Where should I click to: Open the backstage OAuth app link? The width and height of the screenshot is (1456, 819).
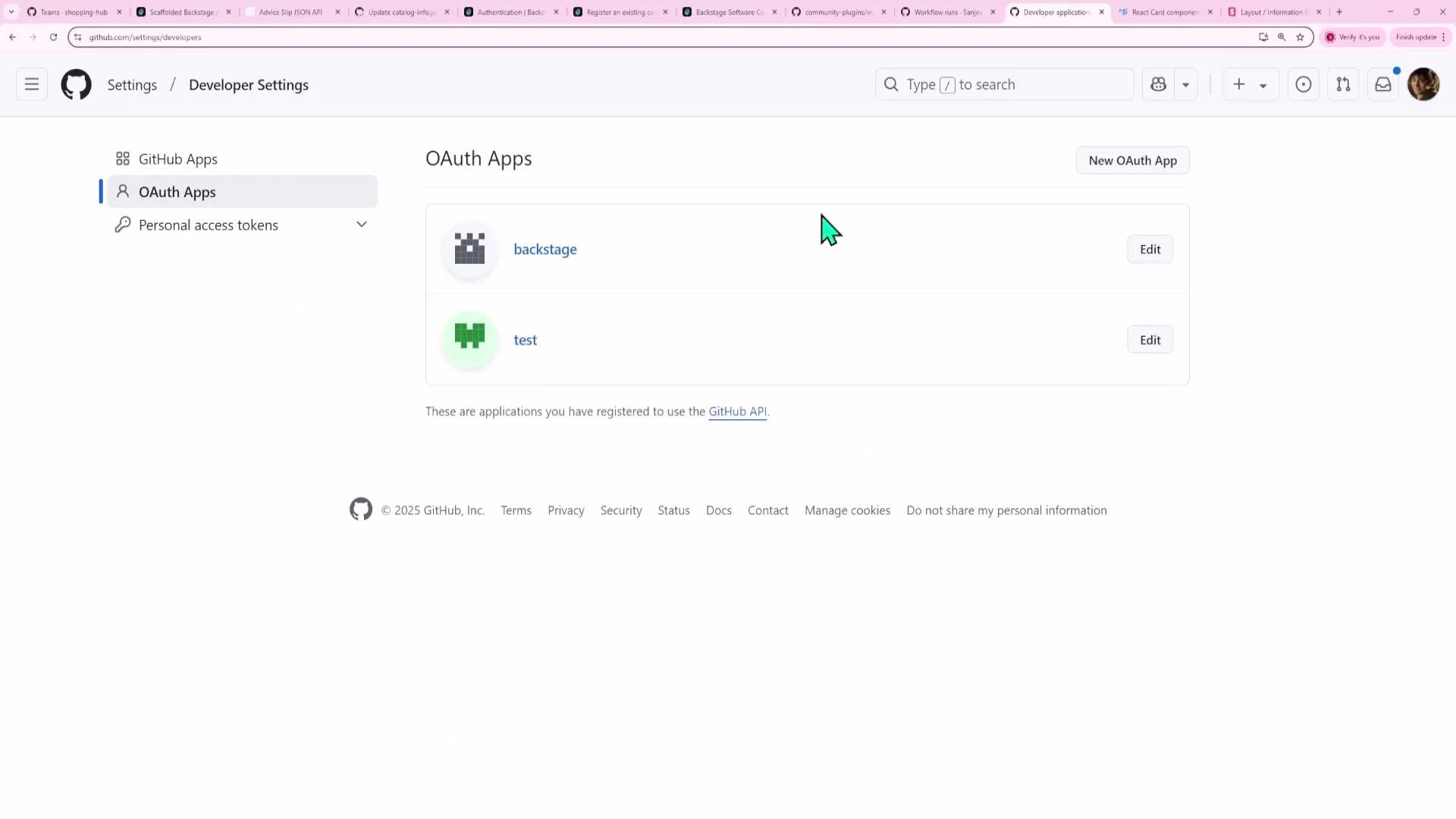[545, 249]
